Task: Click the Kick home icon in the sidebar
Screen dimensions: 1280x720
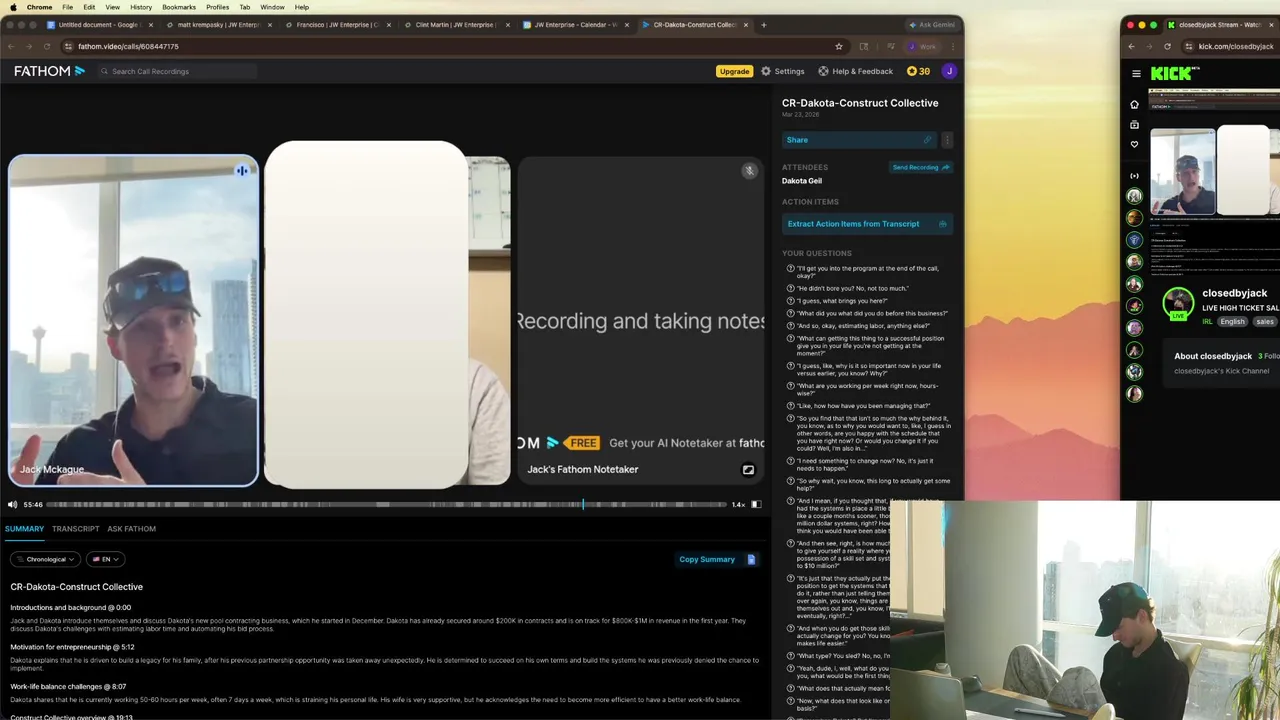Action: click(1134, 104)
